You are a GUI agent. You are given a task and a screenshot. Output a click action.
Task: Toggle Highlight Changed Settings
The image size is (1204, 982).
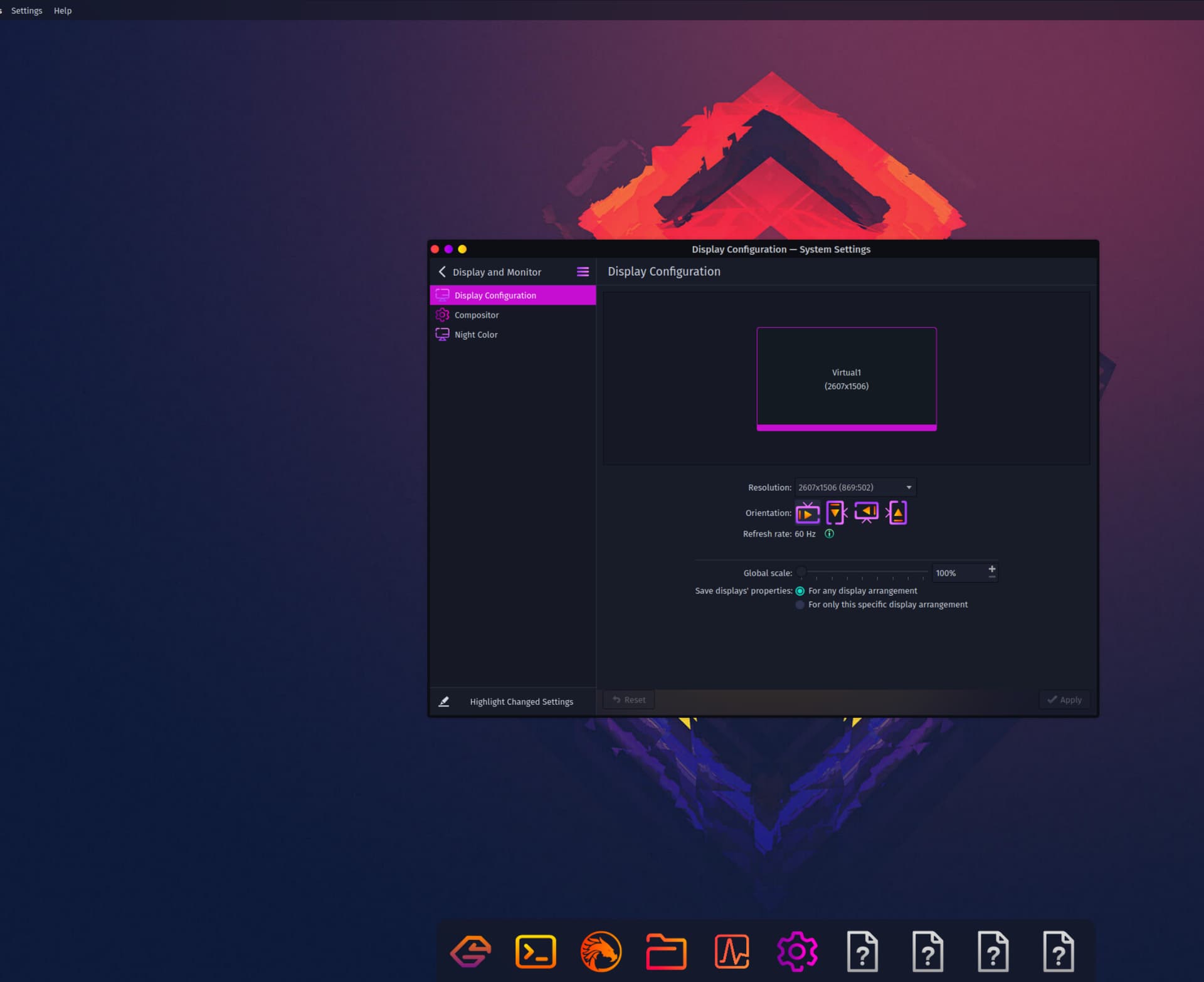pos(512,702)
